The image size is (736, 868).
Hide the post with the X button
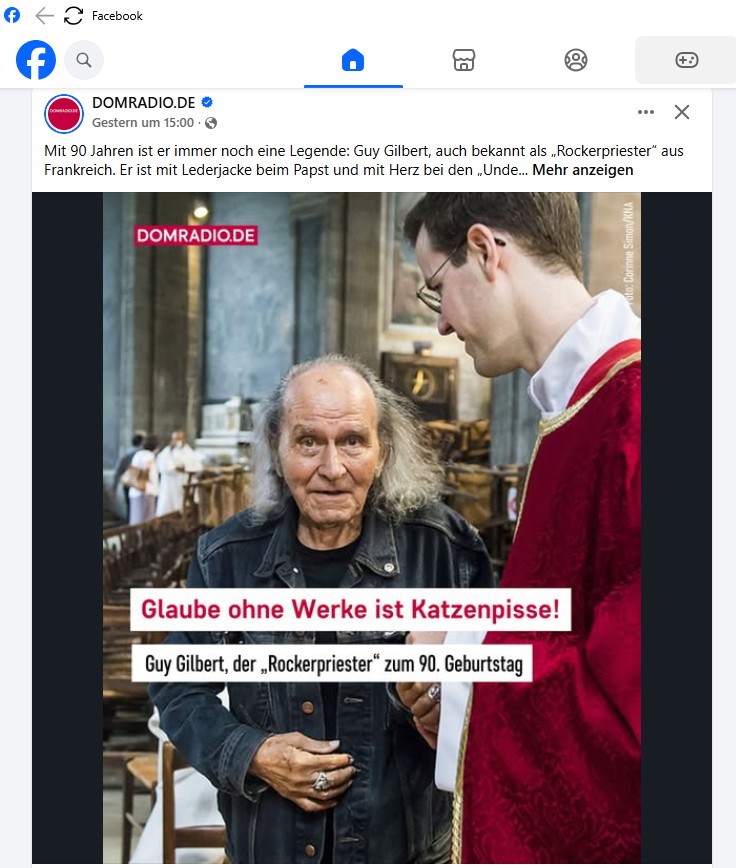(x=682, y=112)
